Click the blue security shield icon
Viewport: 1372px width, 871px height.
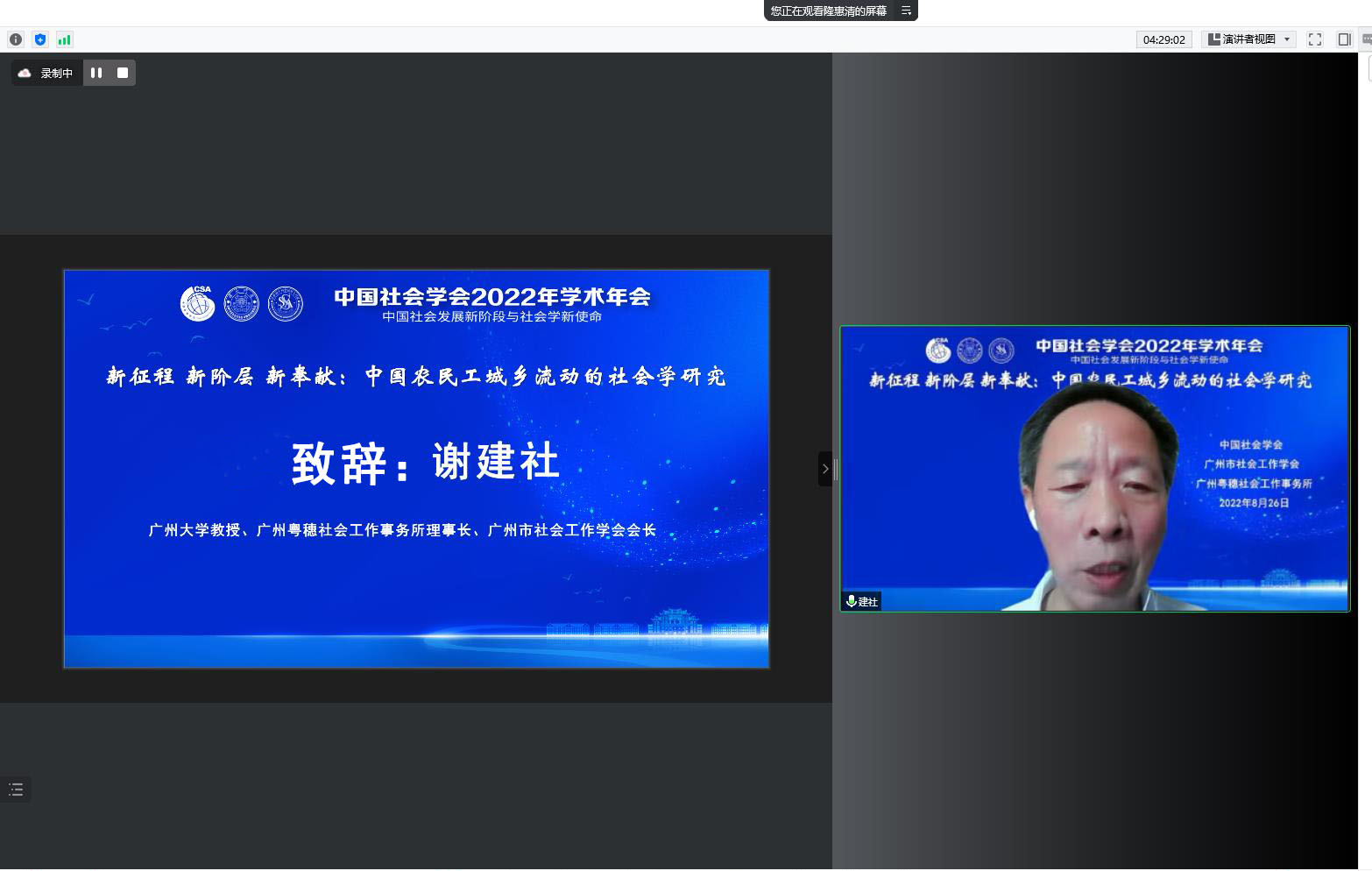pos(40,39)
